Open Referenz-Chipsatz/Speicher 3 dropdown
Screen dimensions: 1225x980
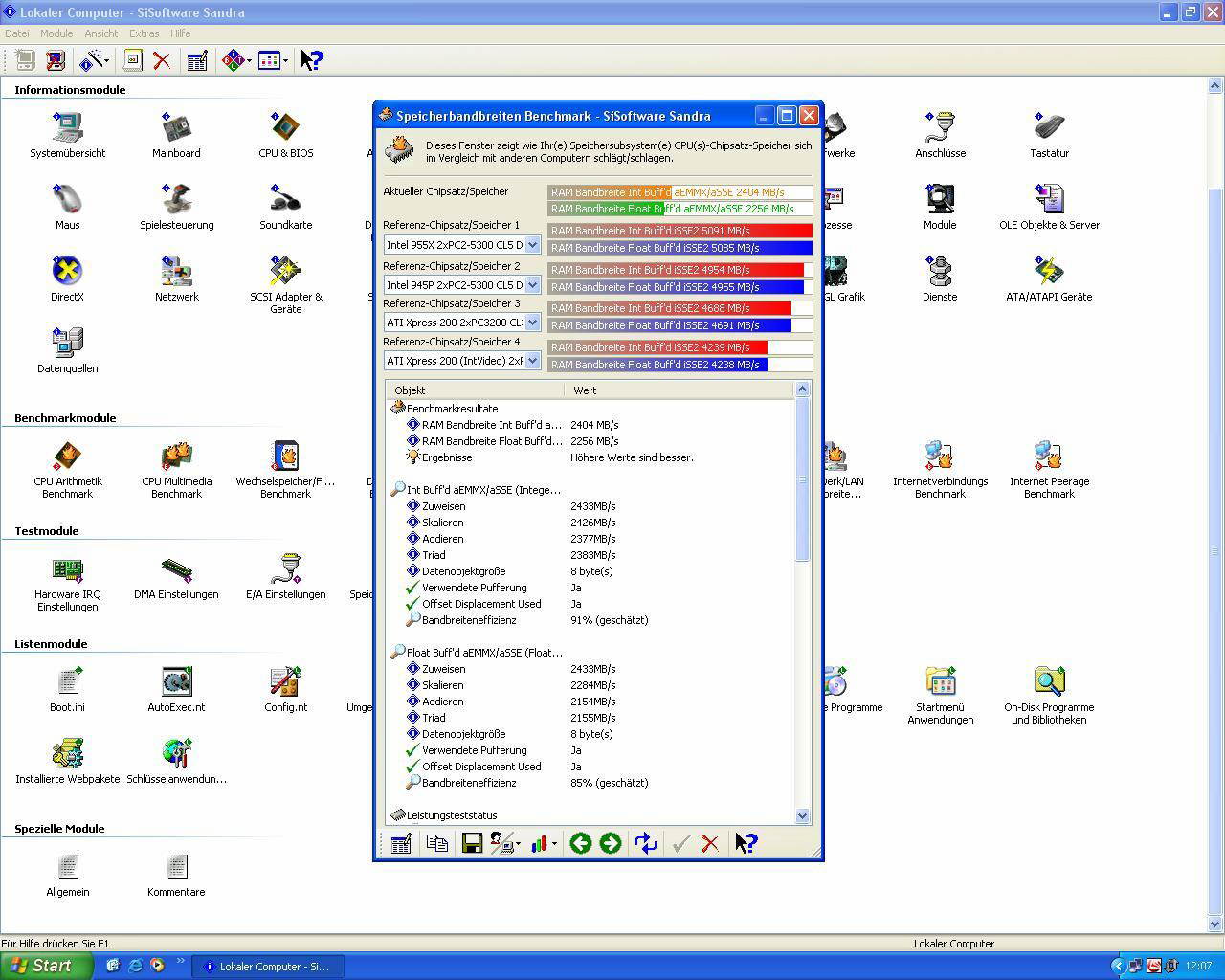point(533,323)
